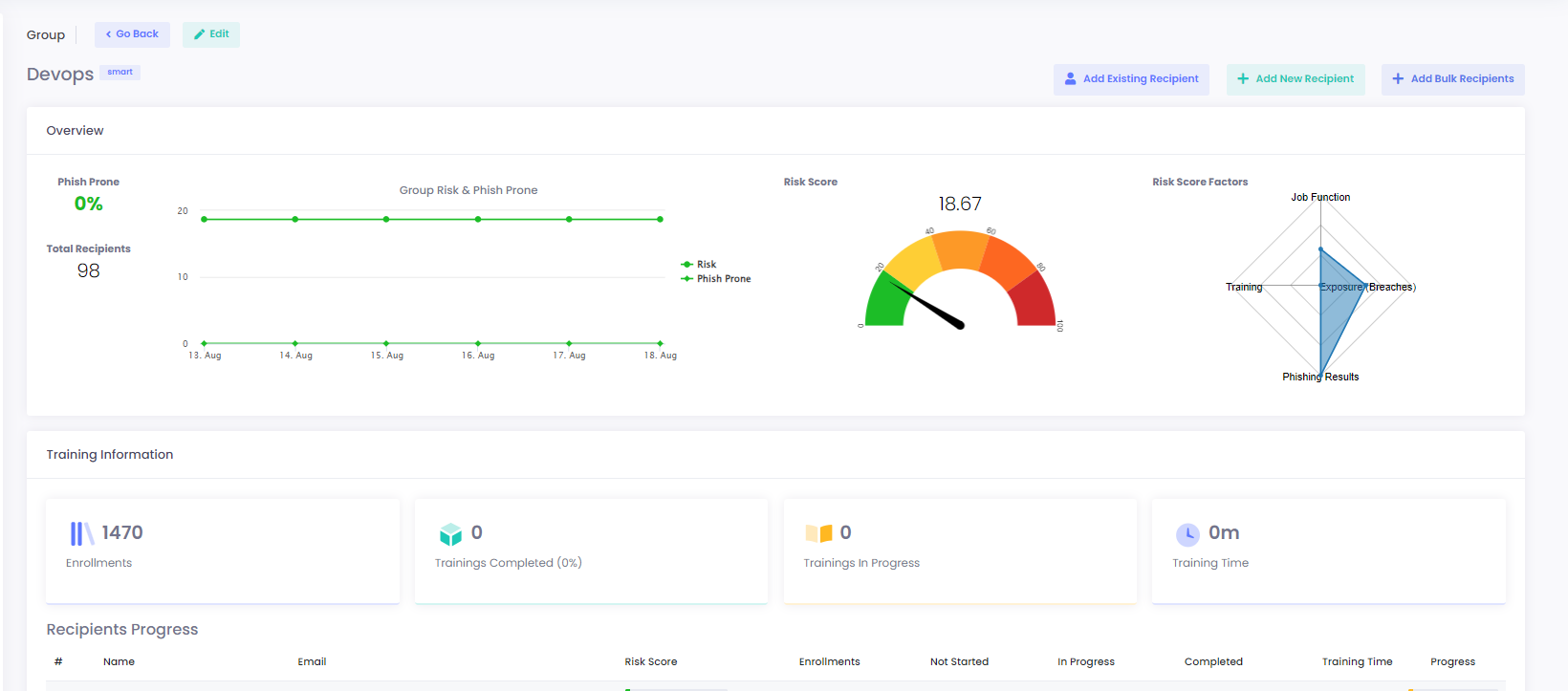This screenshot has height=691, width=1568.
Task: Sort table by Email column header
Action: (312, 661)
